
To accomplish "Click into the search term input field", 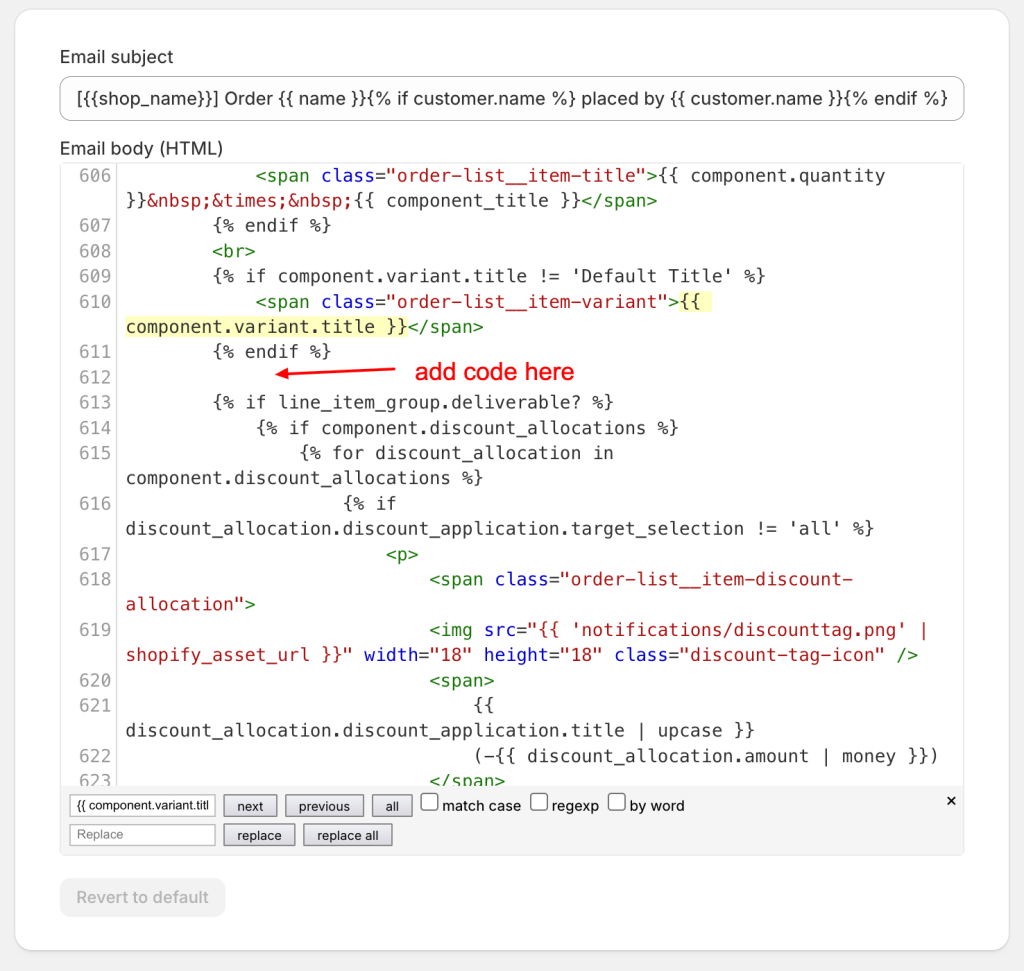I will pos(142,806).
